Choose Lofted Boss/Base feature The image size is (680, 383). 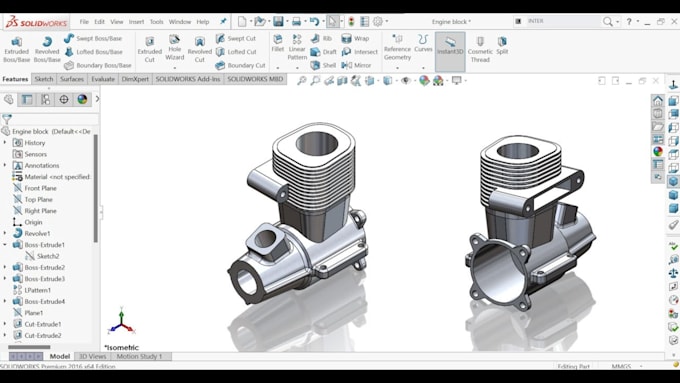coord(93,52)
